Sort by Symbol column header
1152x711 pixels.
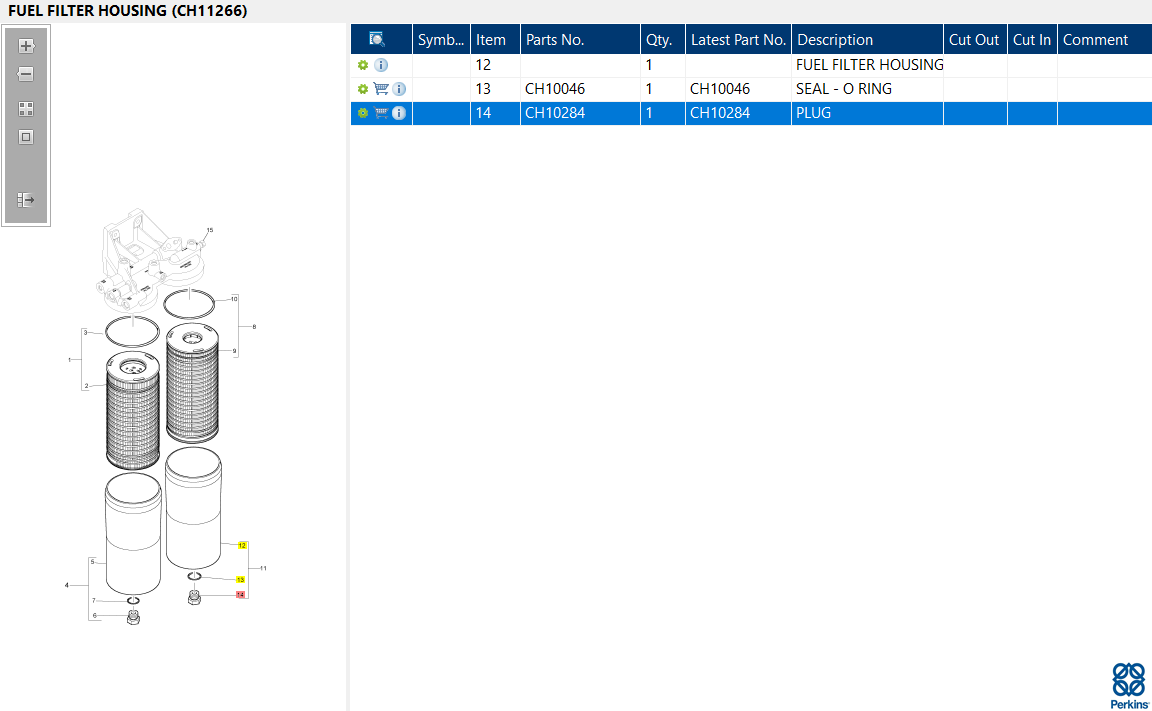441,40
